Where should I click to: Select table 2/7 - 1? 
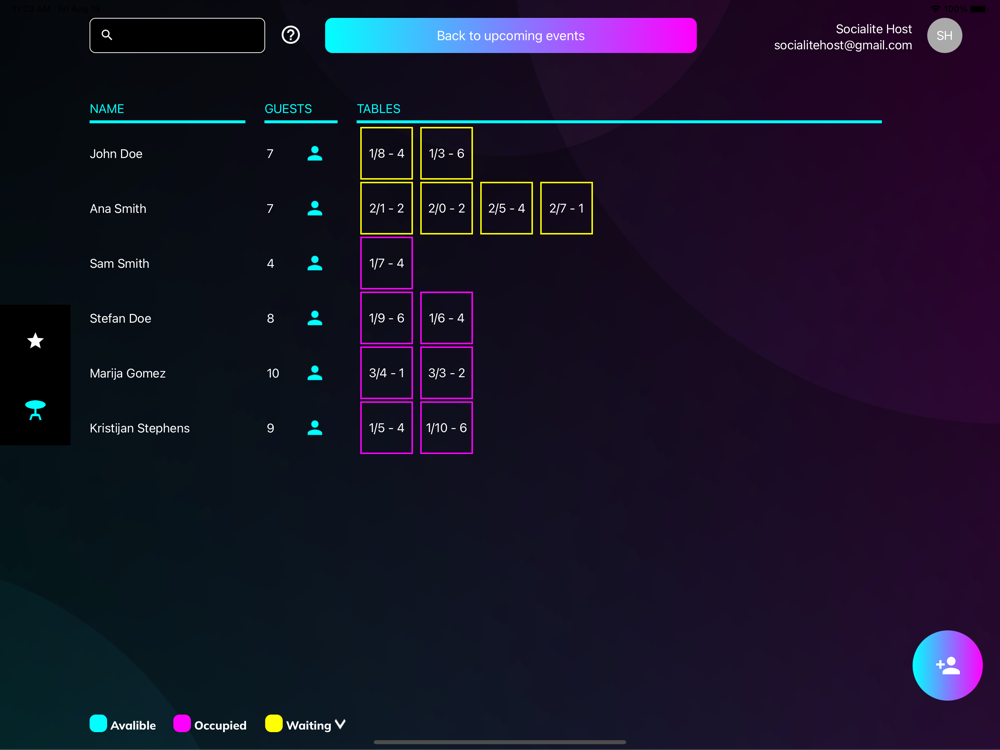tap(566, 209)
